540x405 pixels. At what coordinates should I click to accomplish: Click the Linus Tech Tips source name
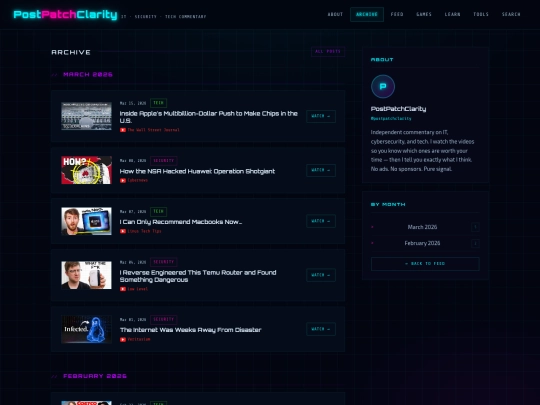(144, 231)
